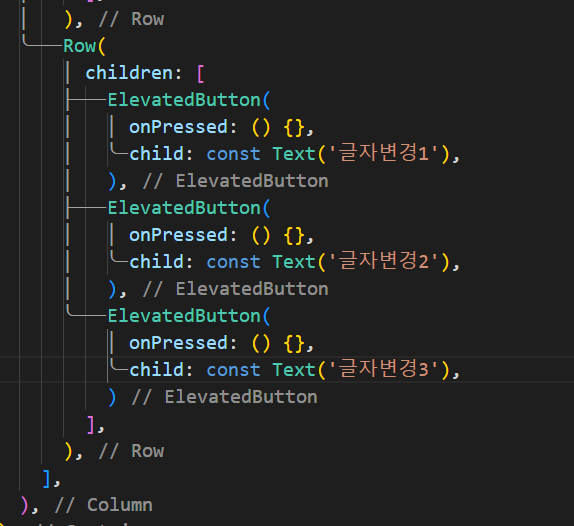Click 'onPressed' in the 글자변경1 button
The height and width of the screenshot is (526, 574).
tap(178, 127)
